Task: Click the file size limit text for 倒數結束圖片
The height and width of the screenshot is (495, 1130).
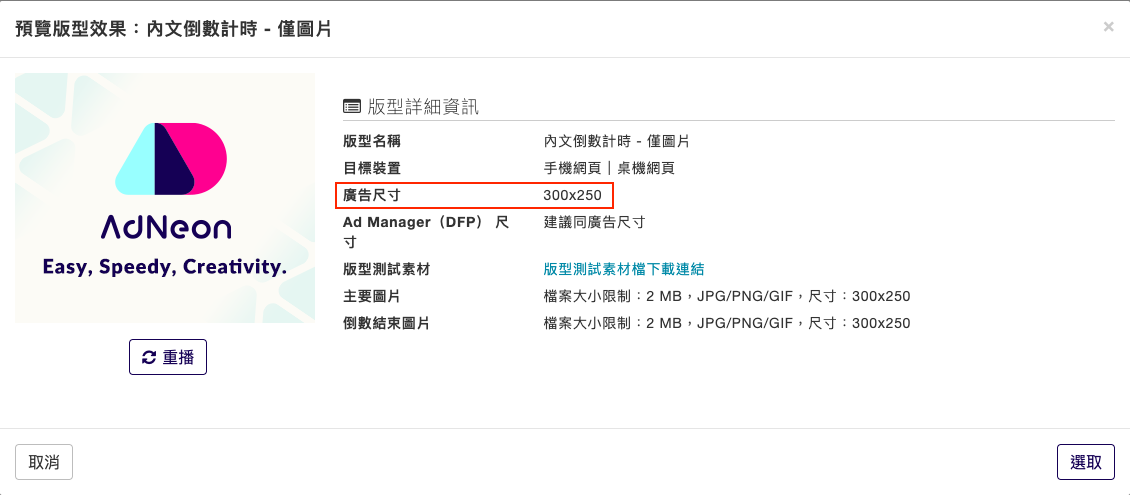Action: pos(727,324)
